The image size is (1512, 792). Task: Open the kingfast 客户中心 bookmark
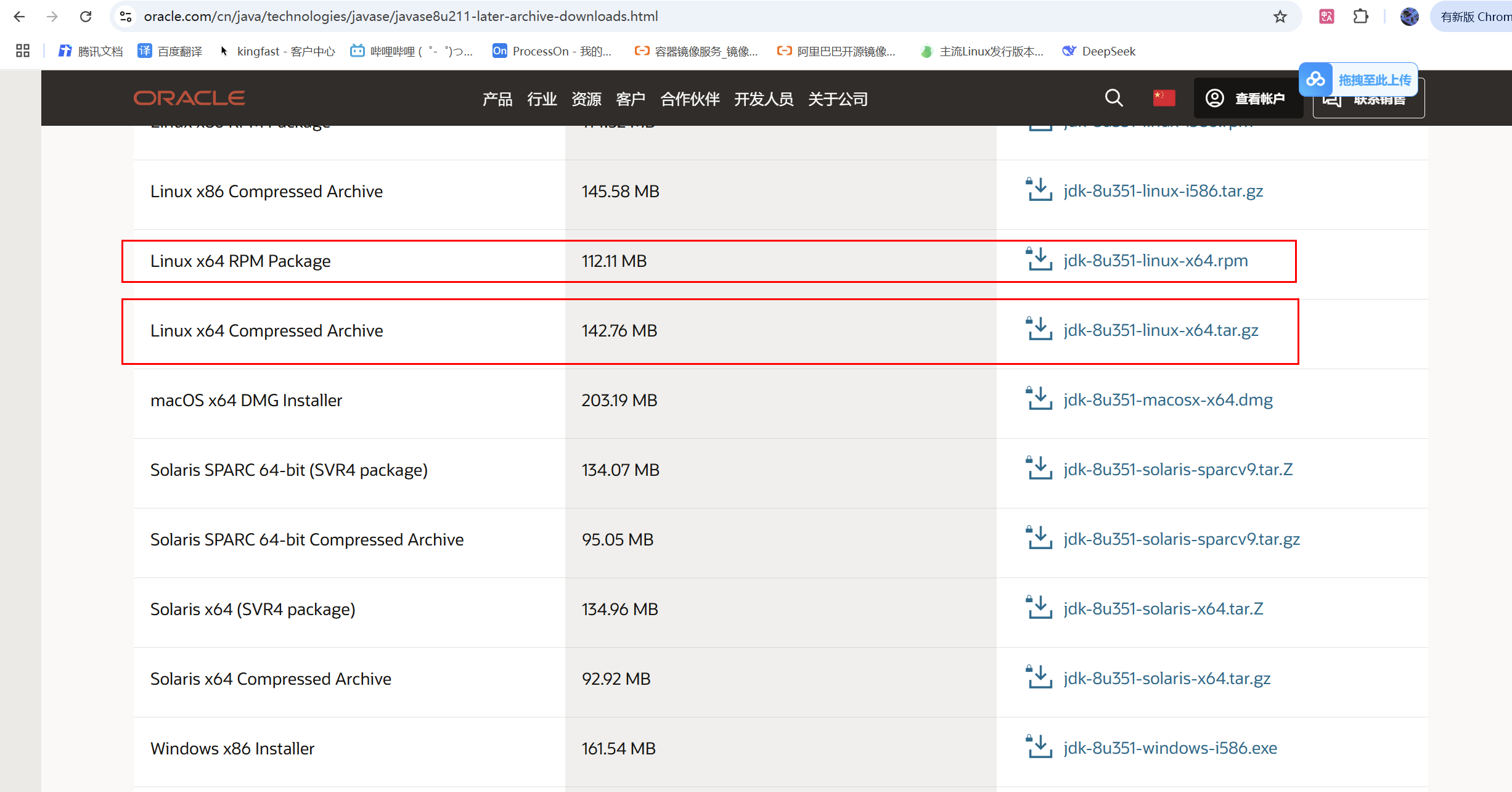click(277, 51)
